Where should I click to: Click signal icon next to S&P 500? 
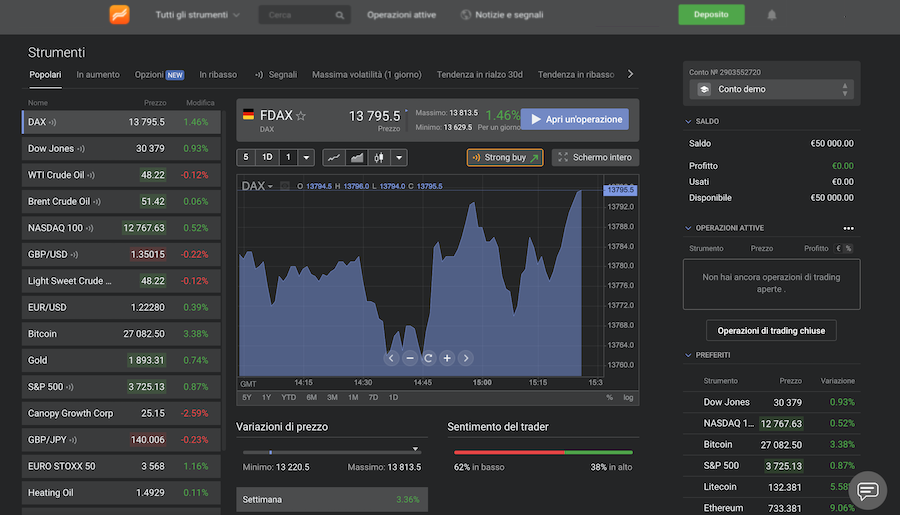(x=69, y=387)
